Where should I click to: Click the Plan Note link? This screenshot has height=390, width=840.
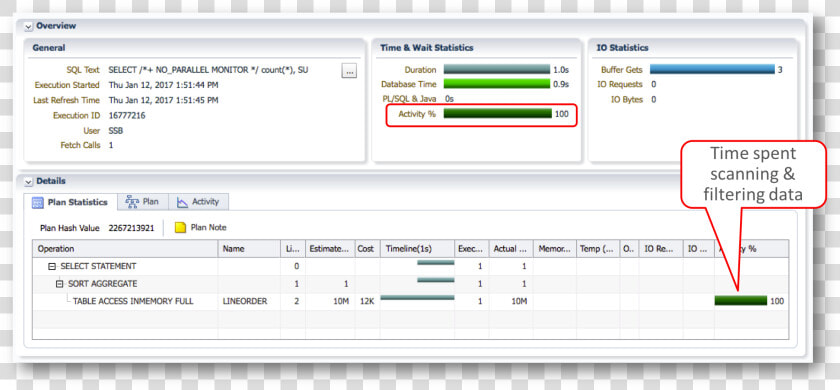click(x=208, y=228)
